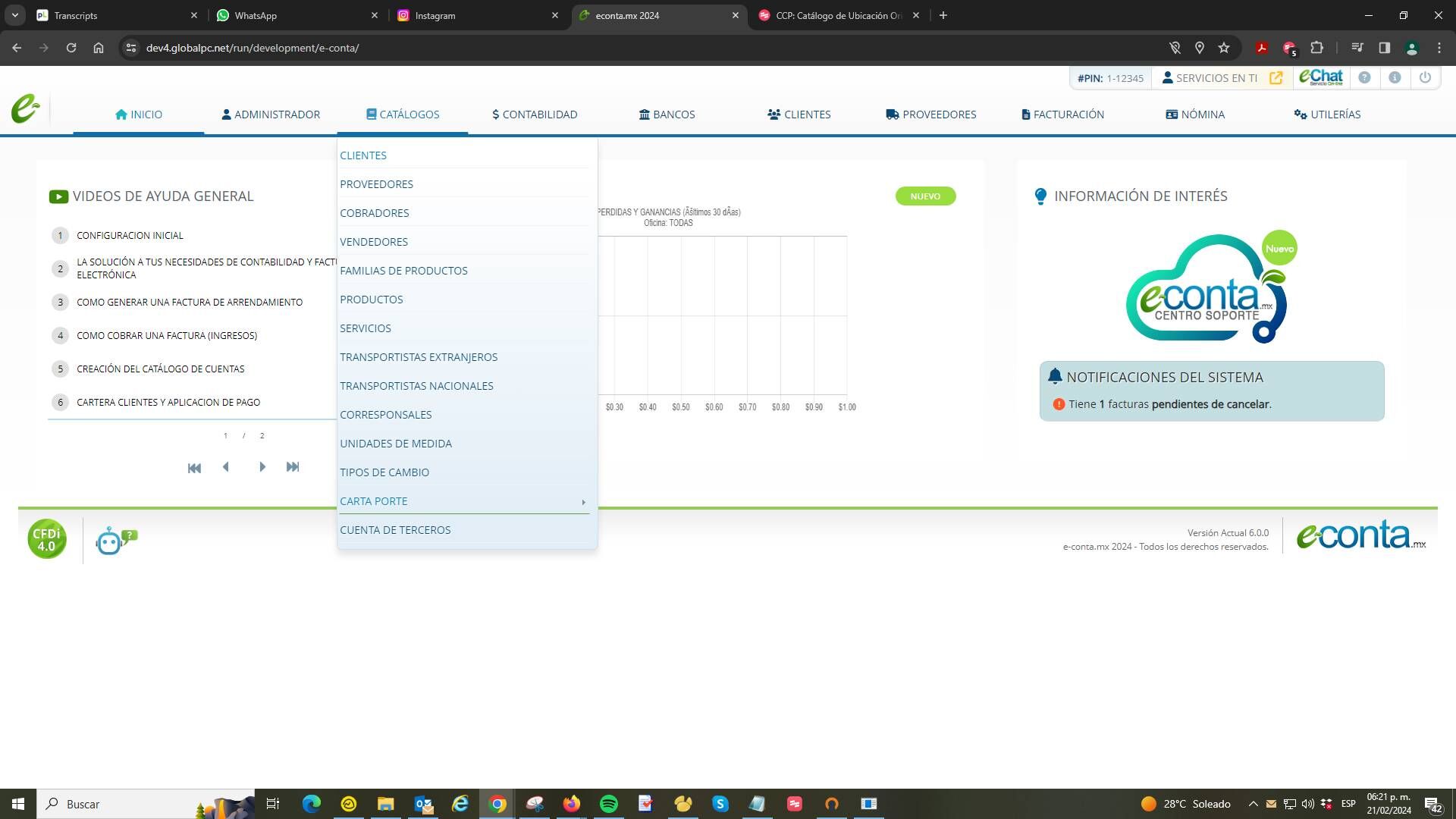Jump to first page of help videos
This screenshot has height=819, width=1456.
click(x=194, y=468)
